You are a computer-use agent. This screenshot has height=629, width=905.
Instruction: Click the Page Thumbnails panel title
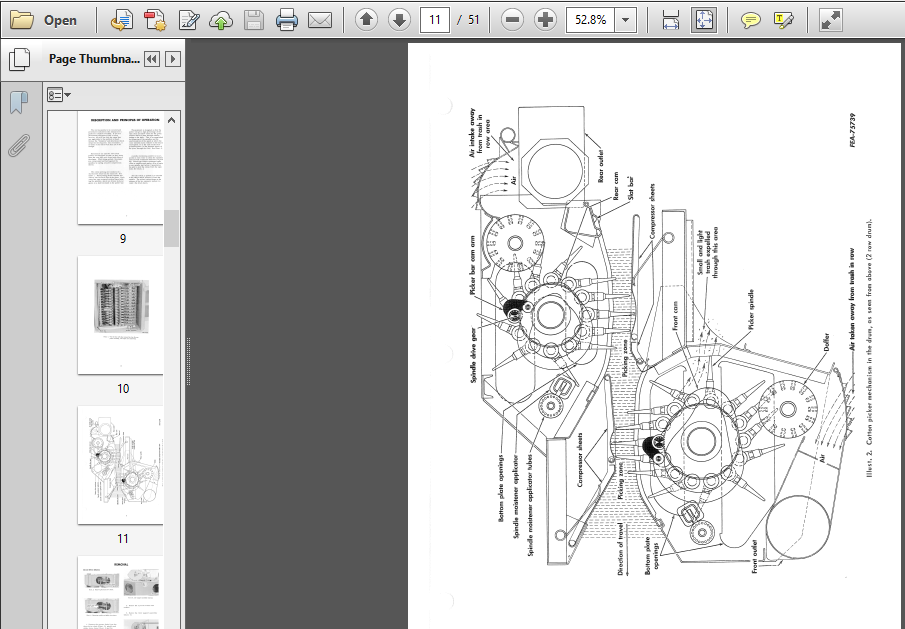tap(94, 59)
